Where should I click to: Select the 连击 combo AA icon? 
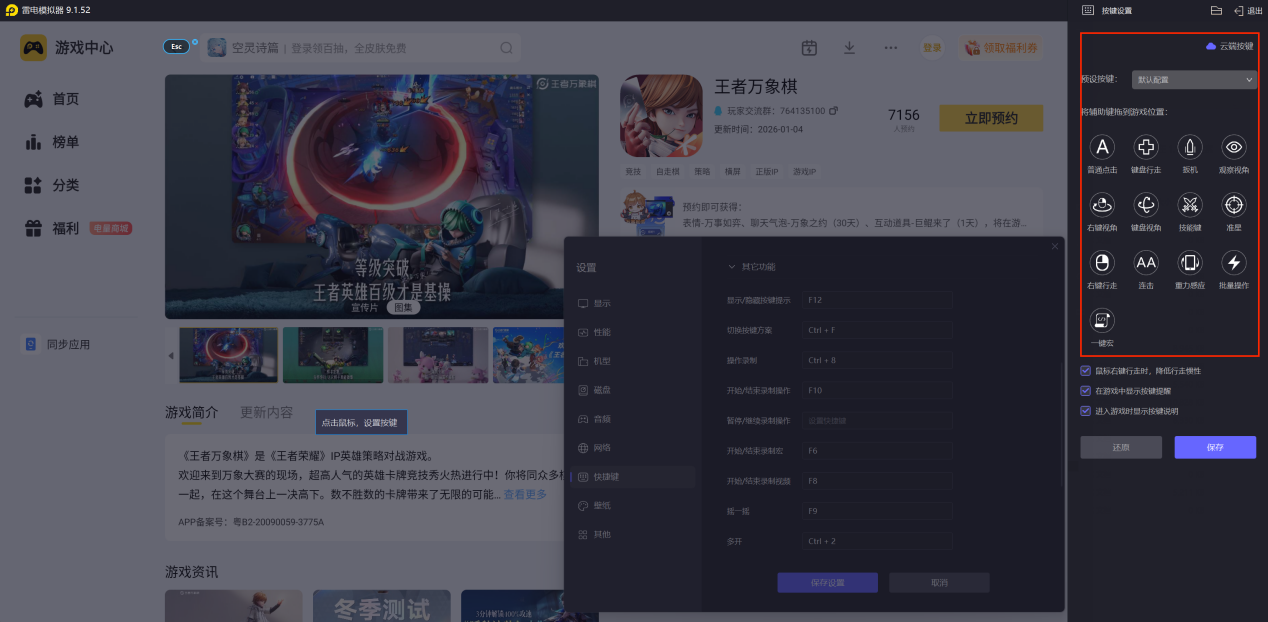click(1146, 263)
